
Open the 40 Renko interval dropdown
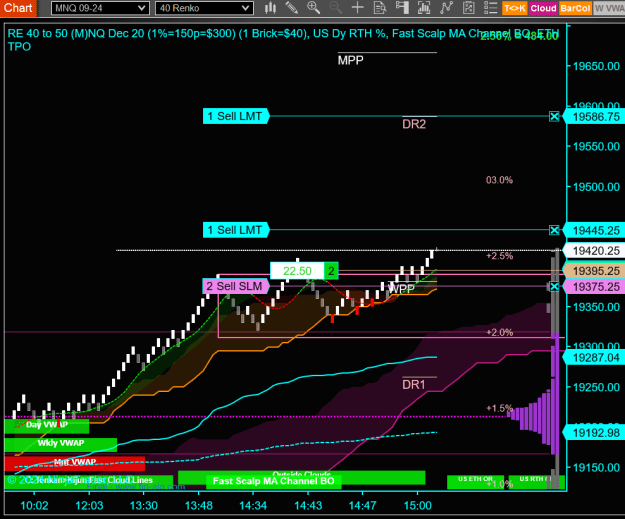(x=204, y=8)
